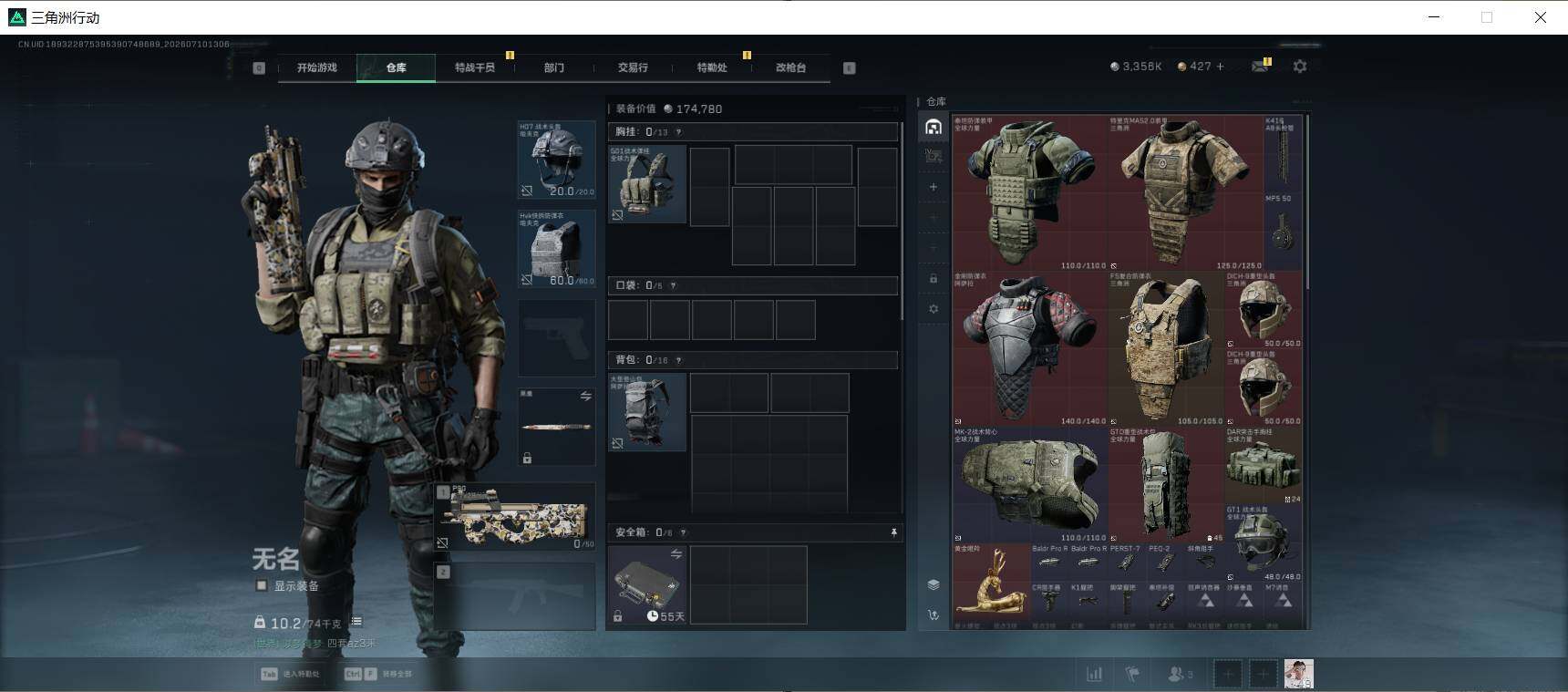Click the 转移全部 Ctrl F button
The width and height of the screenshot is (1568, 692).
[378, 674]
